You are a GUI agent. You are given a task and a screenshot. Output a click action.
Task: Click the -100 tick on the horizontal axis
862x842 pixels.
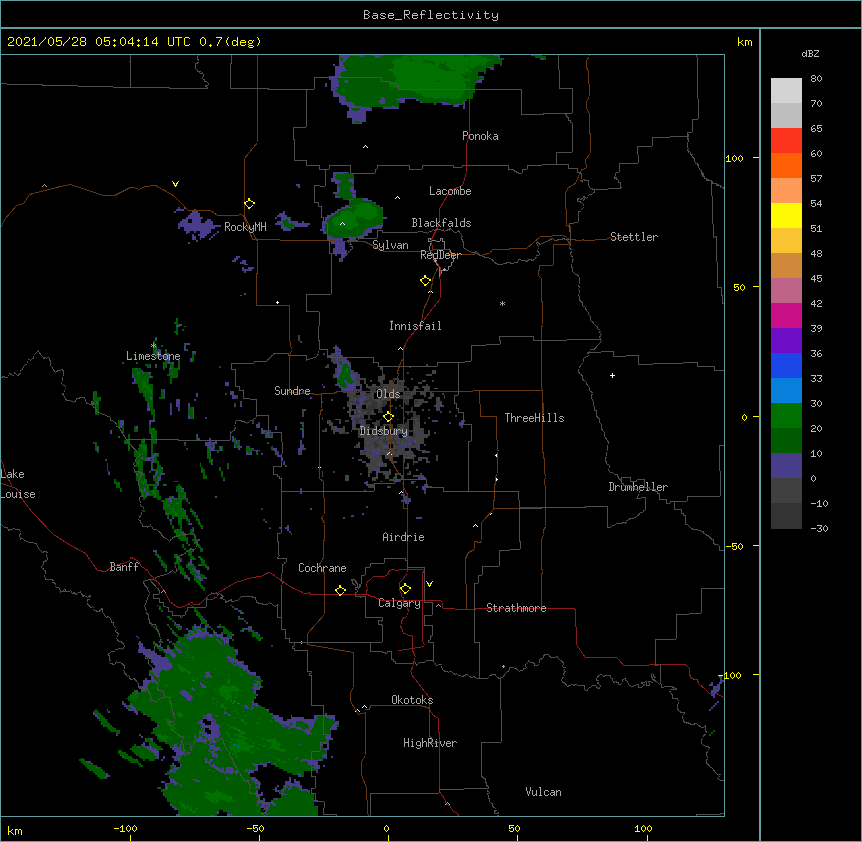125,828
